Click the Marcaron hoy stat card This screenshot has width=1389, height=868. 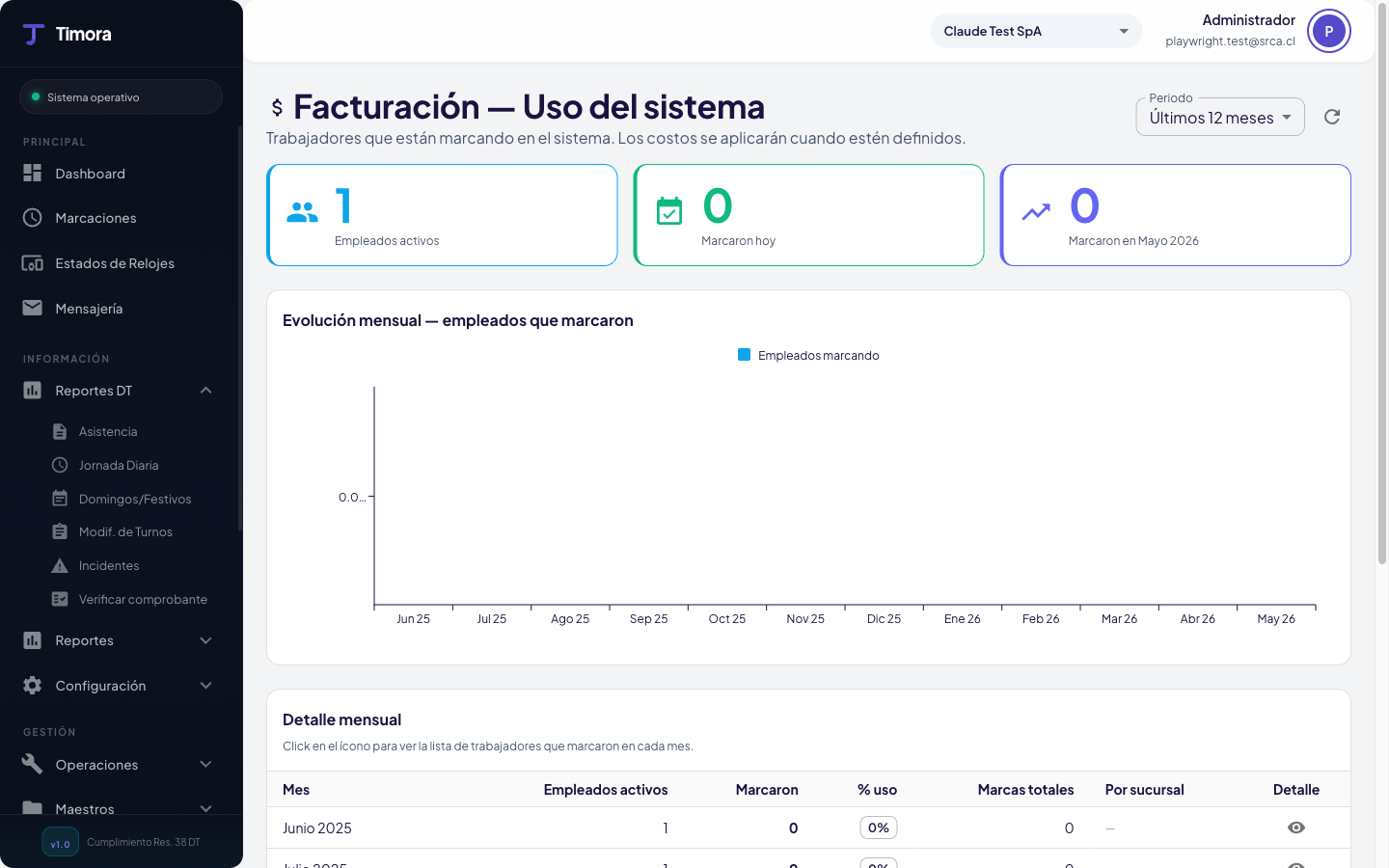tap(808, 215)
